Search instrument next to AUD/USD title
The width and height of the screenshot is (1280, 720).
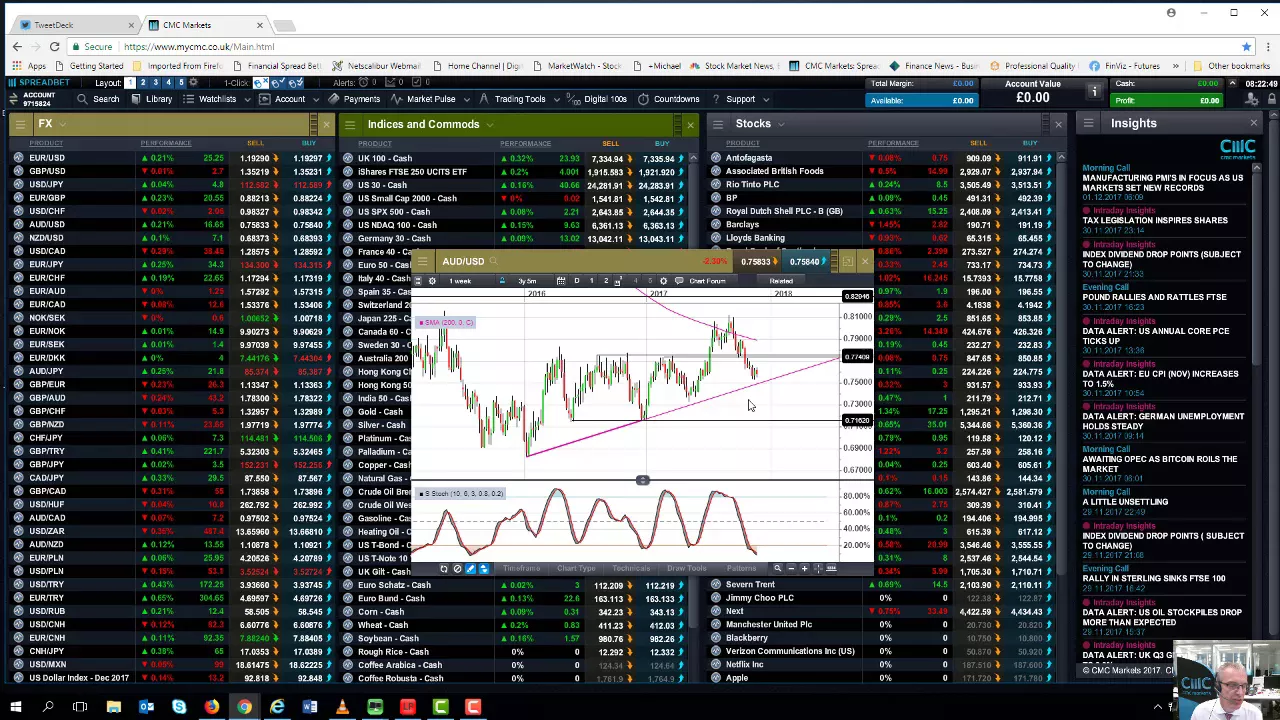coord(493,261)
